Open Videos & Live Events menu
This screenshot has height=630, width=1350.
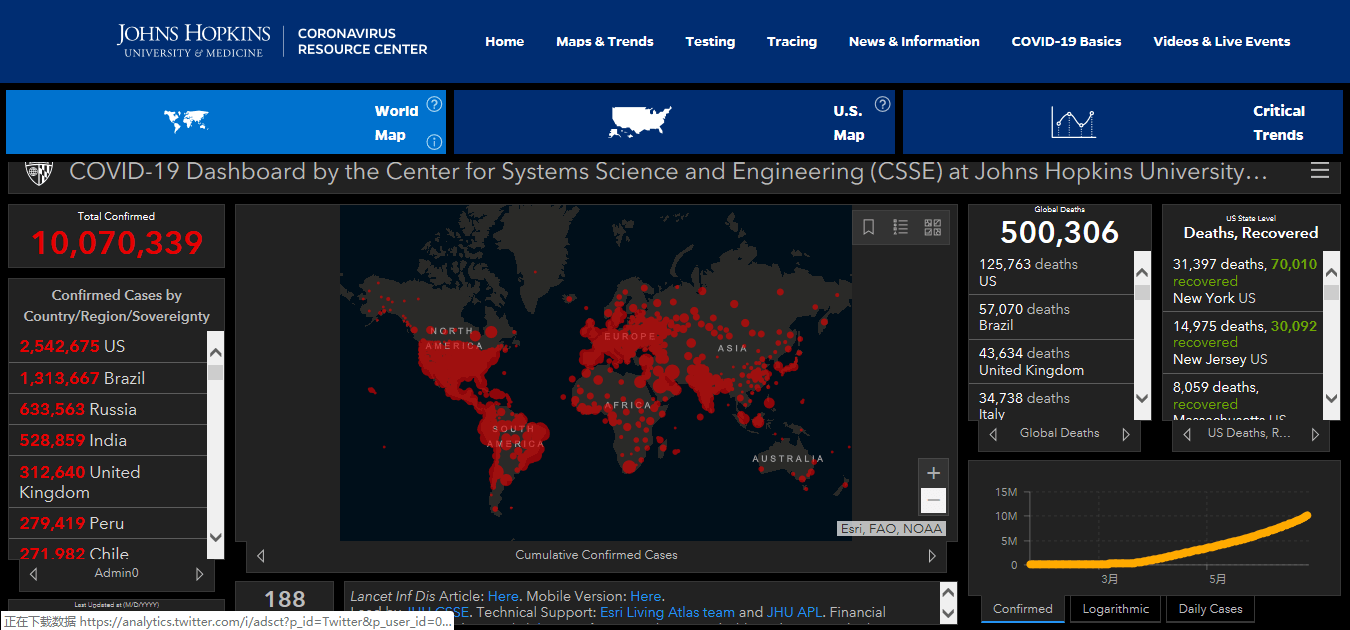1222,42
